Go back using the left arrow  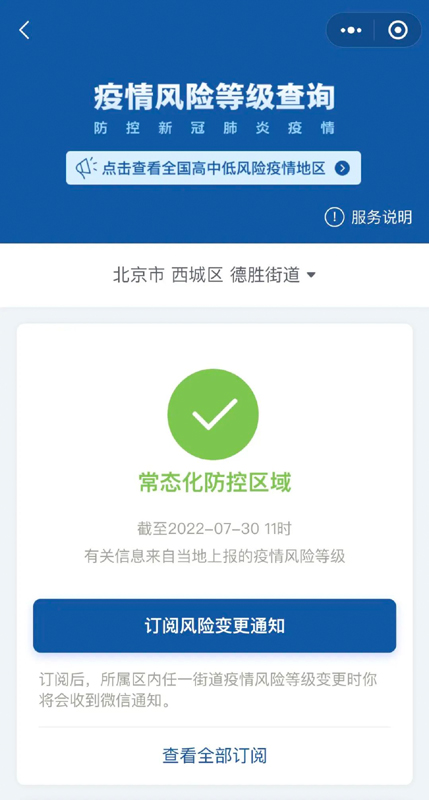[x=24, y=31]
